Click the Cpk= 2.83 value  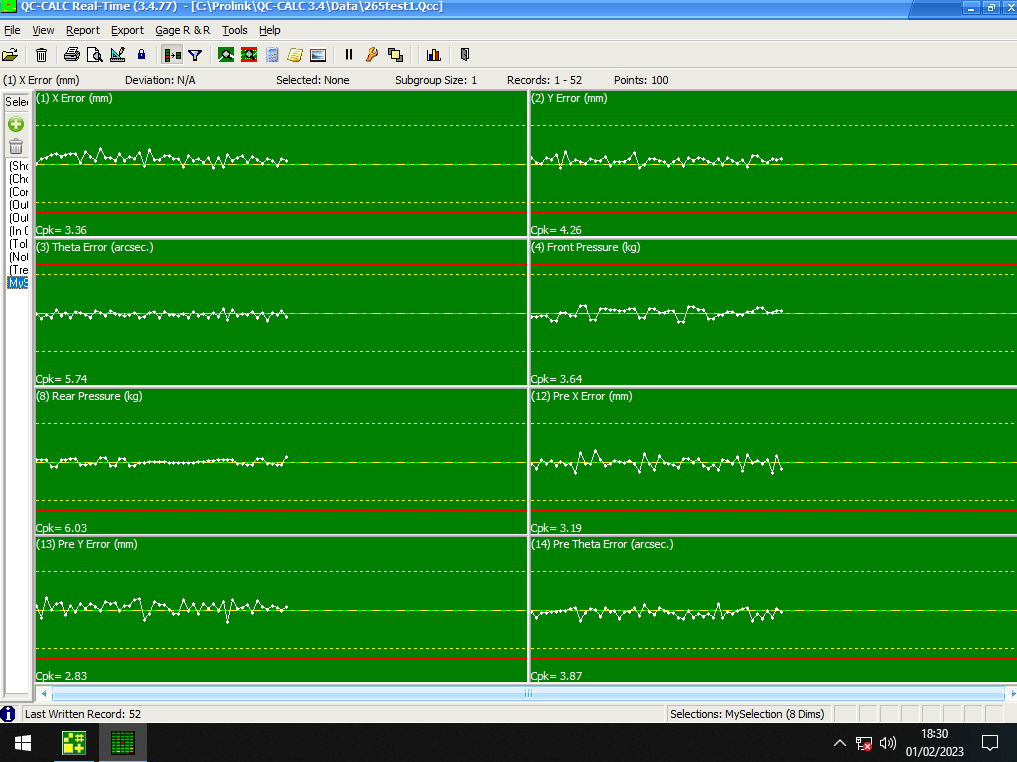coord(61,676)
